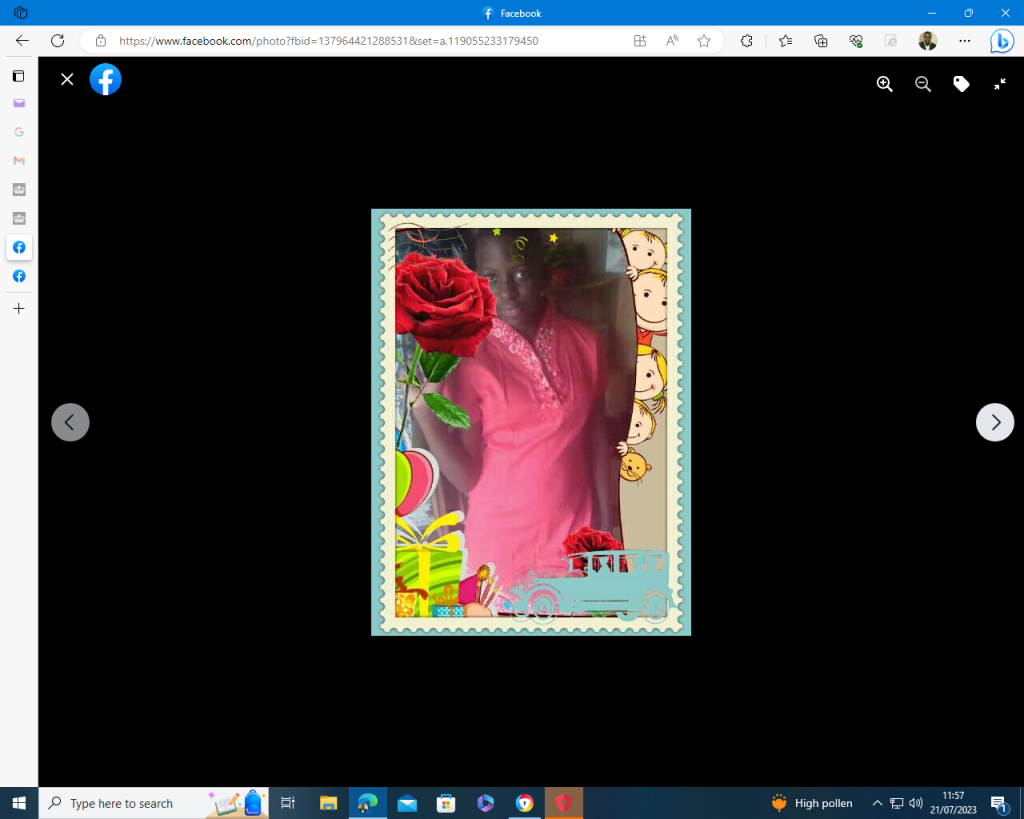Toggle Read aloud for this page
1024x819 pixels.
[x=672, y=41]
